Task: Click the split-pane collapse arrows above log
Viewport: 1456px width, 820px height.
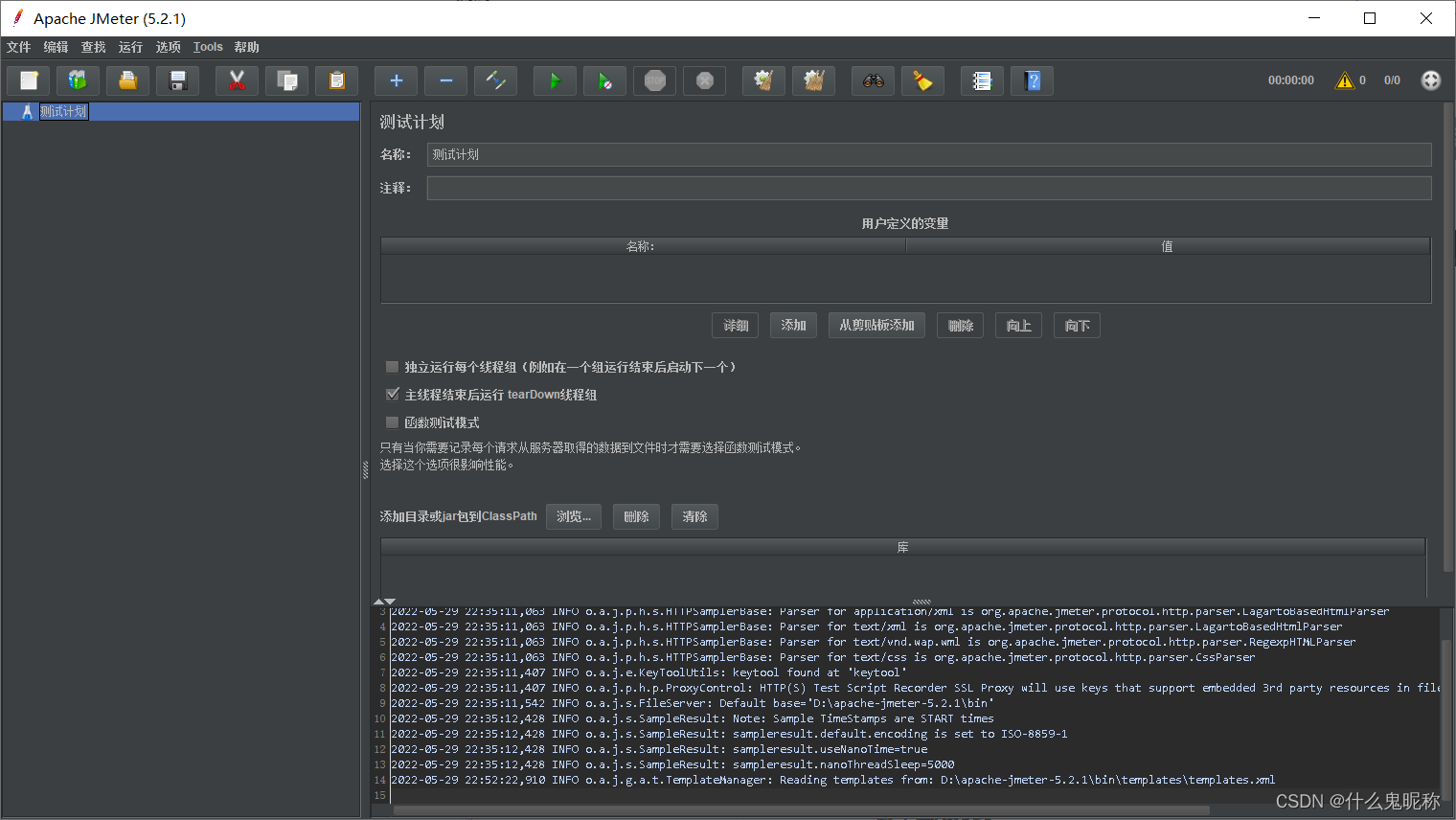Action: 384,602
